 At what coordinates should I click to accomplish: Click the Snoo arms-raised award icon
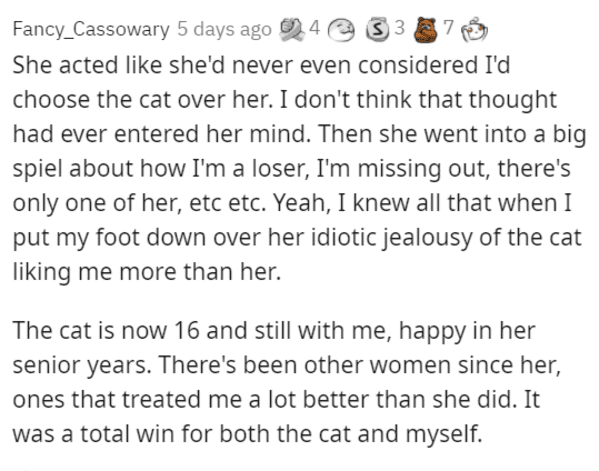pos(474,29)
